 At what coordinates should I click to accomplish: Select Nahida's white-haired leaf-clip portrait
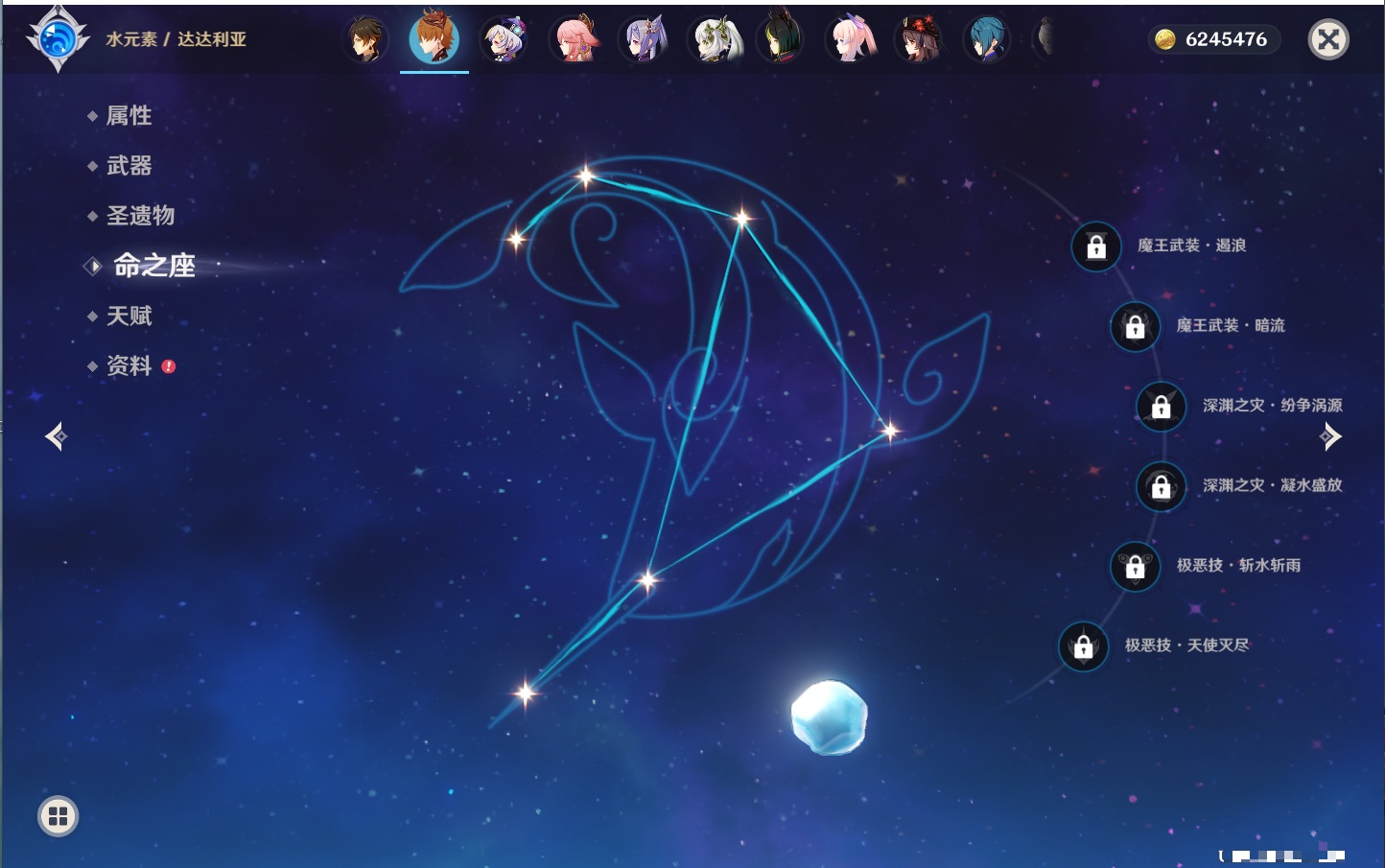(x=714, y=39)
